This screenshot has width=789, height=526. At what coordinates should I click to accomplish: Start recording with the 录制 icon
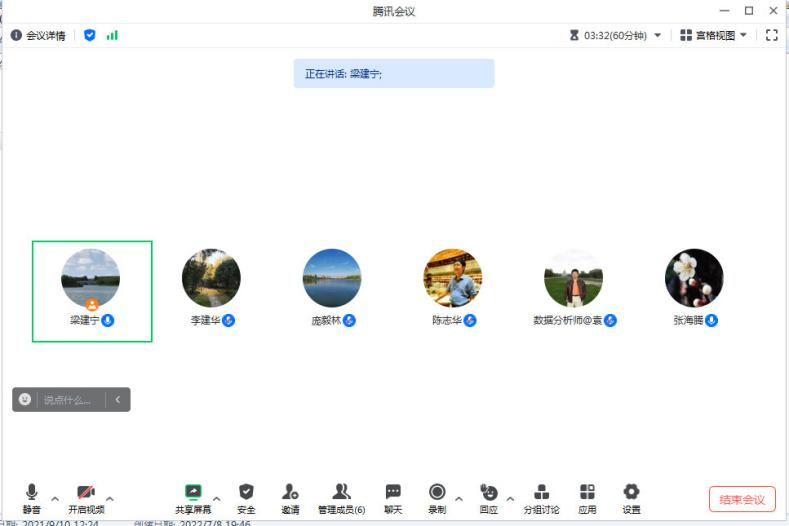(x=437, y=492)
